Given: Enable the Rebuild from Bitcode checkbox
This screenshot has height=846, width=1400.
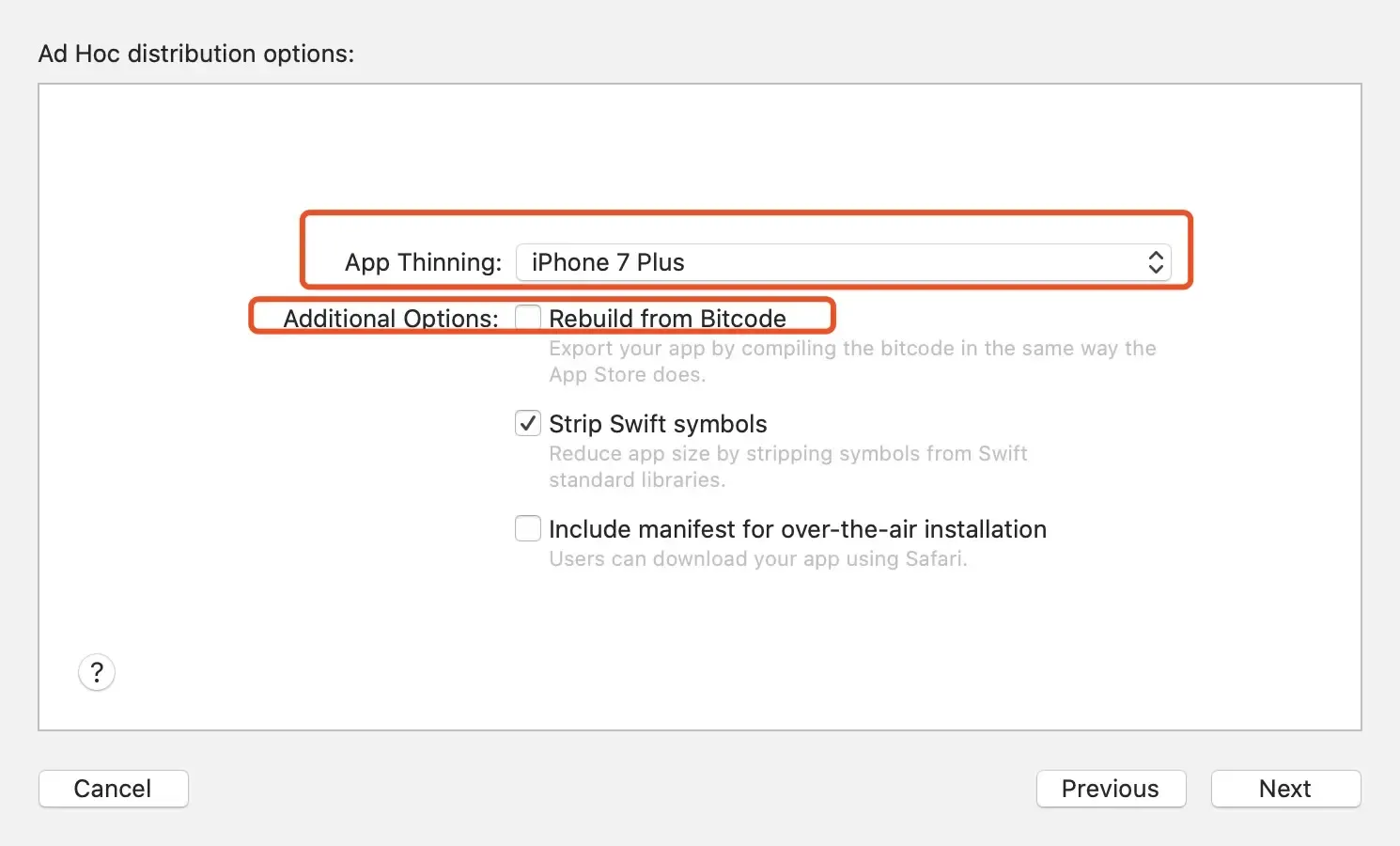Looking at the screenshot, I should (528, 318).
